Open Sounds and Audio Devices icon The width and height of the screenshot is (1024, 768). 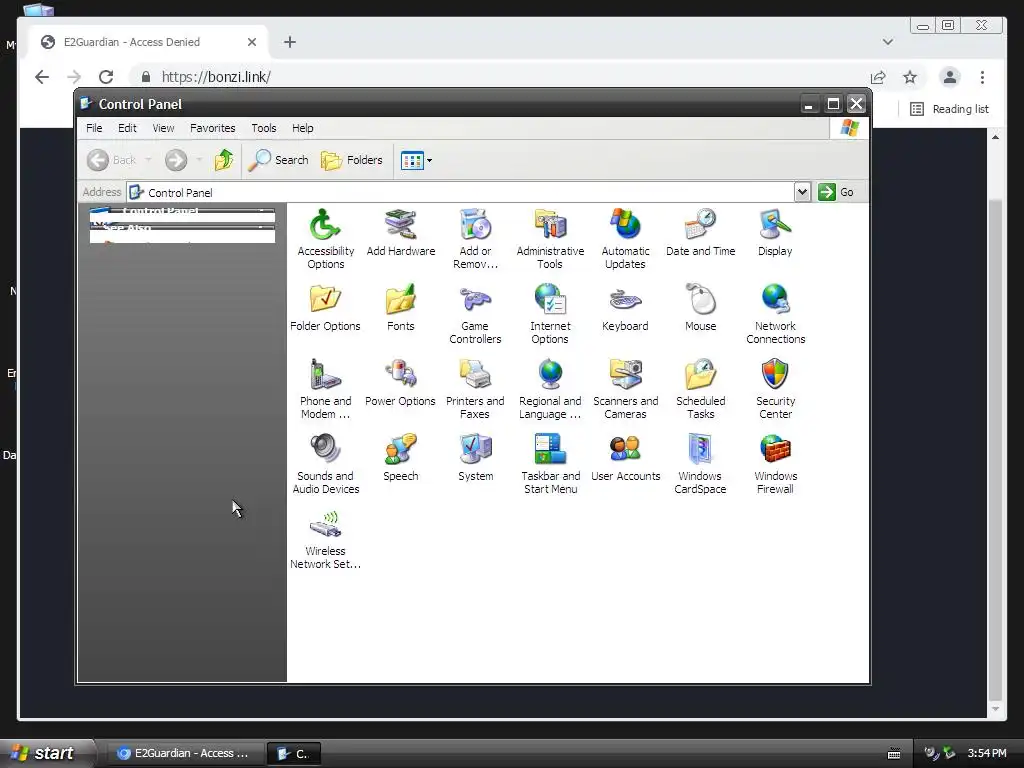[325, 464]
